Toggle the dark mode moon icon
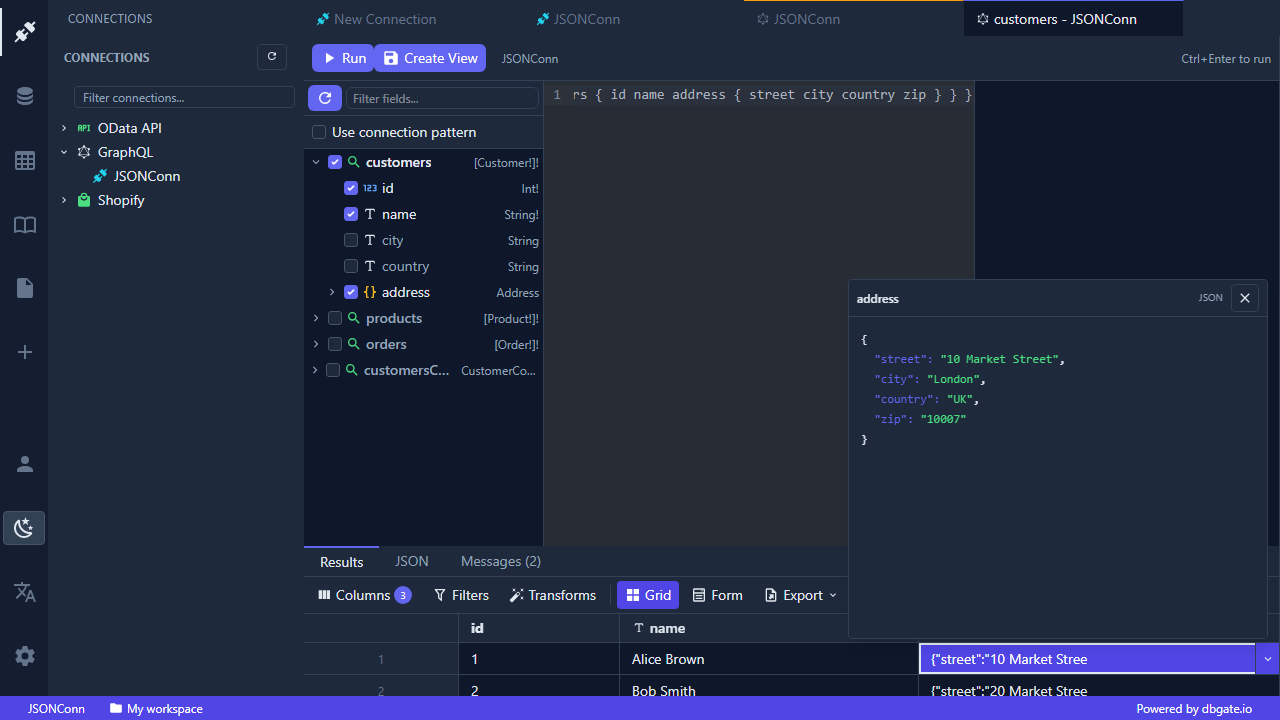 pyautogui.click(x=25, y=528)
